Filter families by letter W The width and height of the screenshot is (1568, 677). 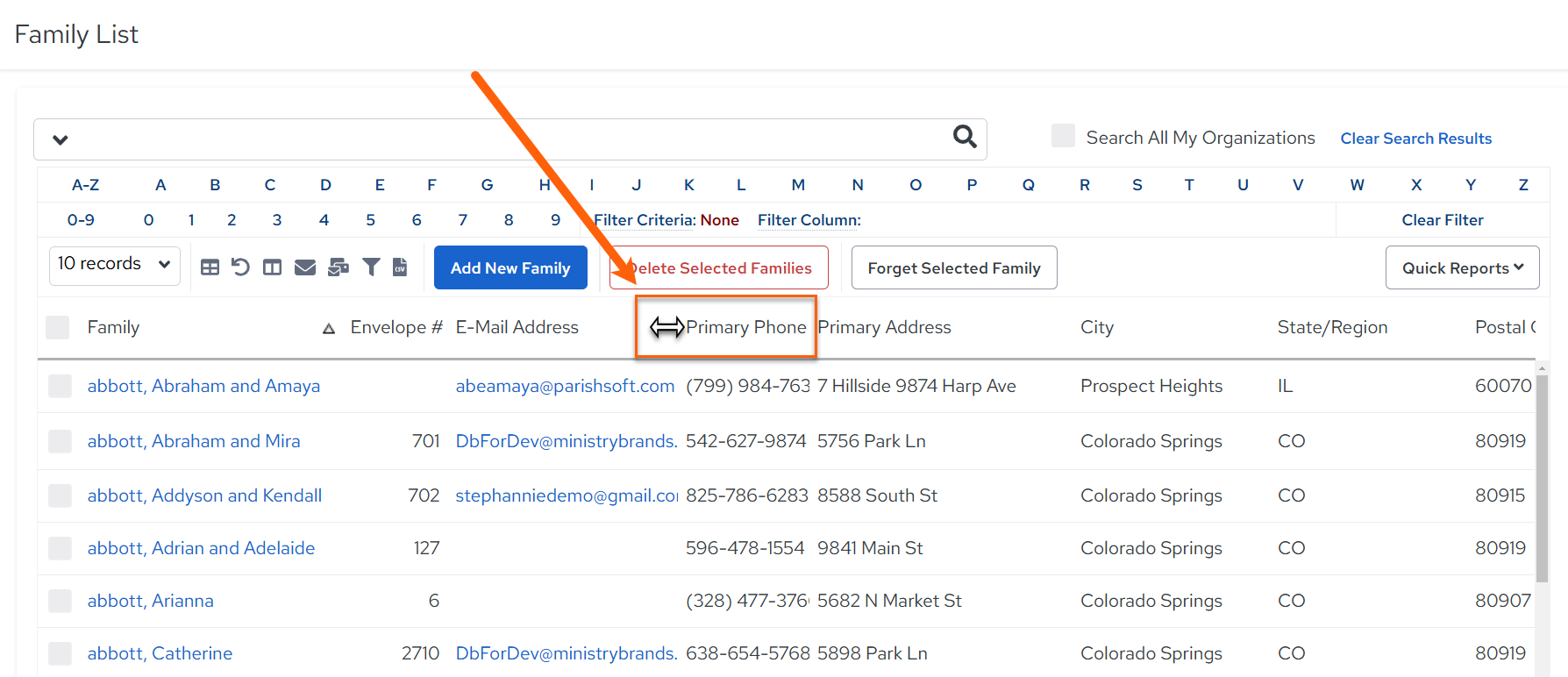tap(1357, 185)
